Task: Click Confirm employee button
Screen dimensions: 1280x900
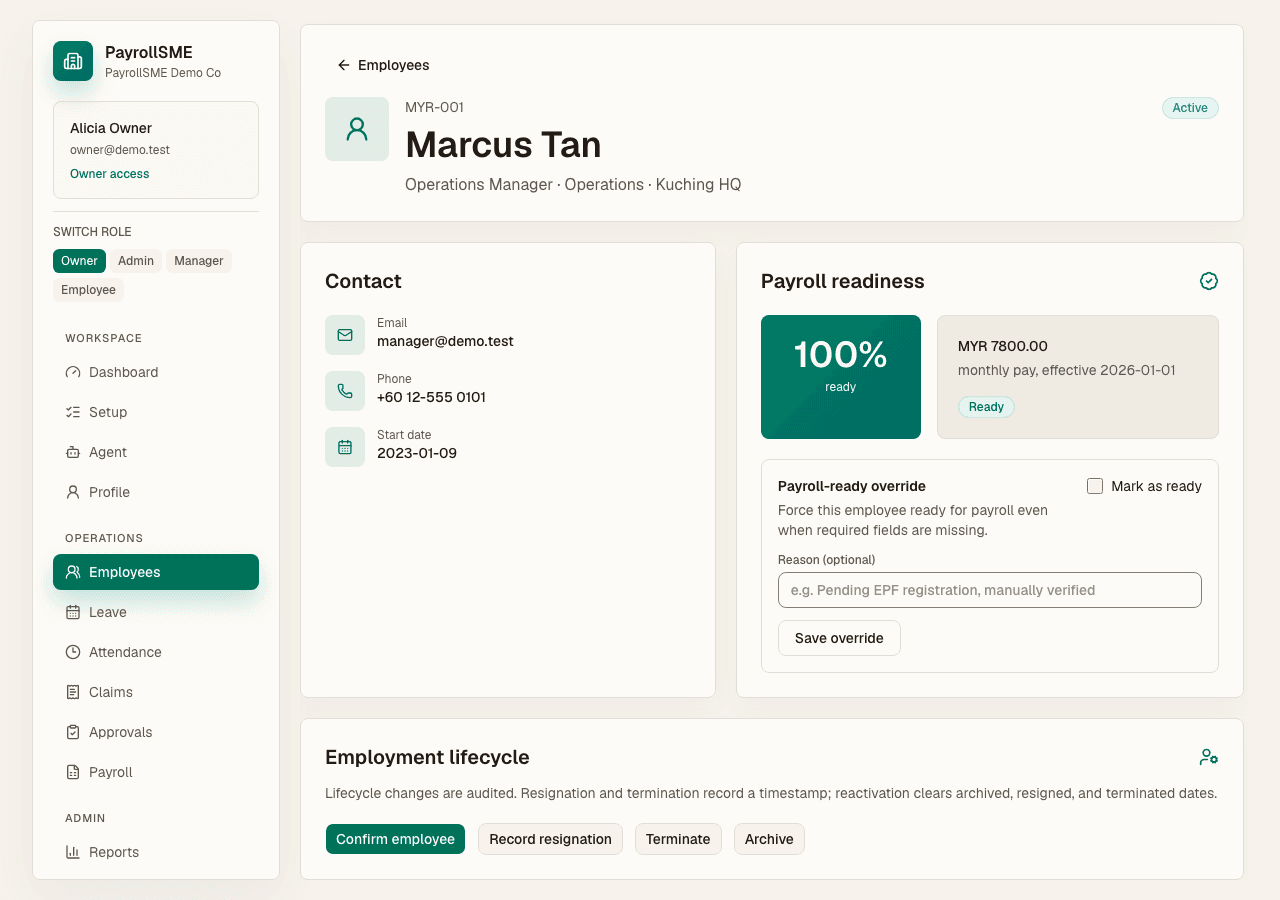Action: 395,839
